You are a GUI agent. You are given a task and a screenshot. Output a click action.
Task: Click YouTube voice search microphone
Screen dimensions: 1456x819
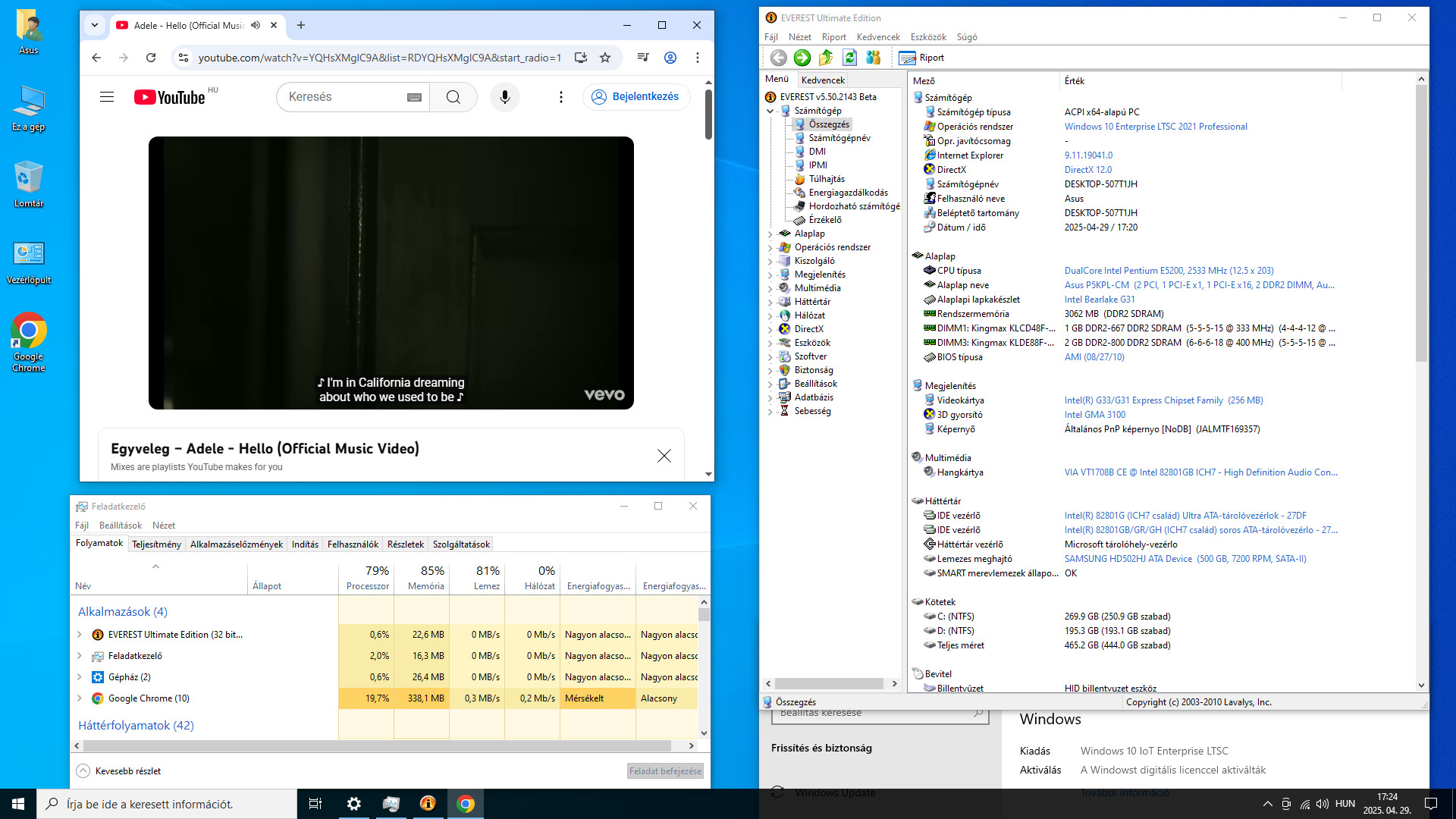pyautogui.click(x=504, y=97)
